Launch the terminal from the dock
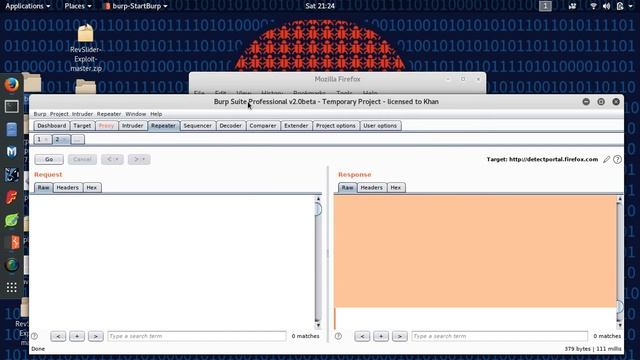This screenshot has width=640, height=360. point(11,107)
